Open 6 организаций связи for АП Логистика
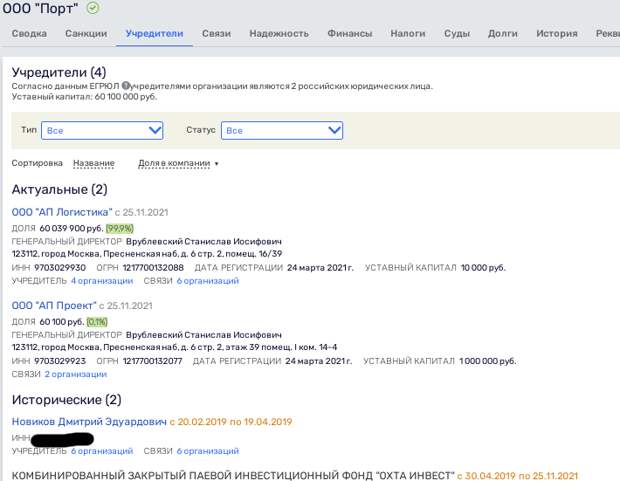The width and height of the screenshot is (620, 481). click(208, 281)
